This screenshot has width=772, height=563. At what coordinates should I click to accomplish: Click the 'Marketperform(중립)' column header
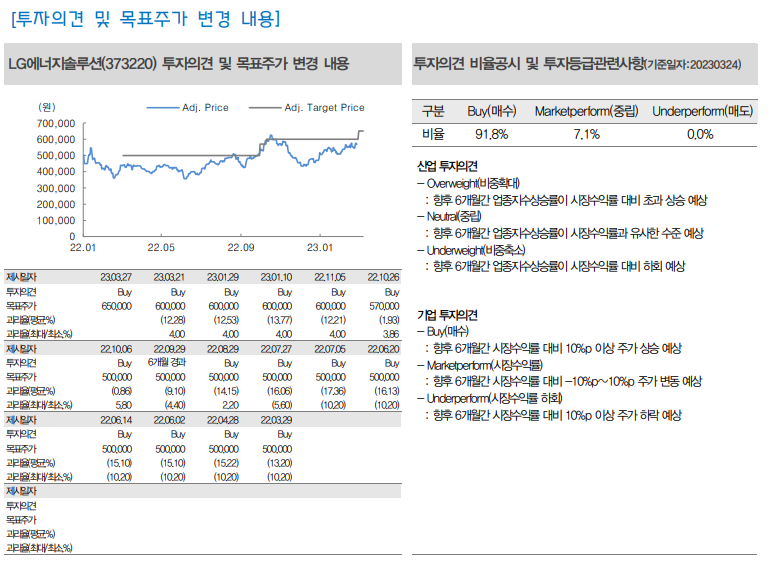[586, 112]
